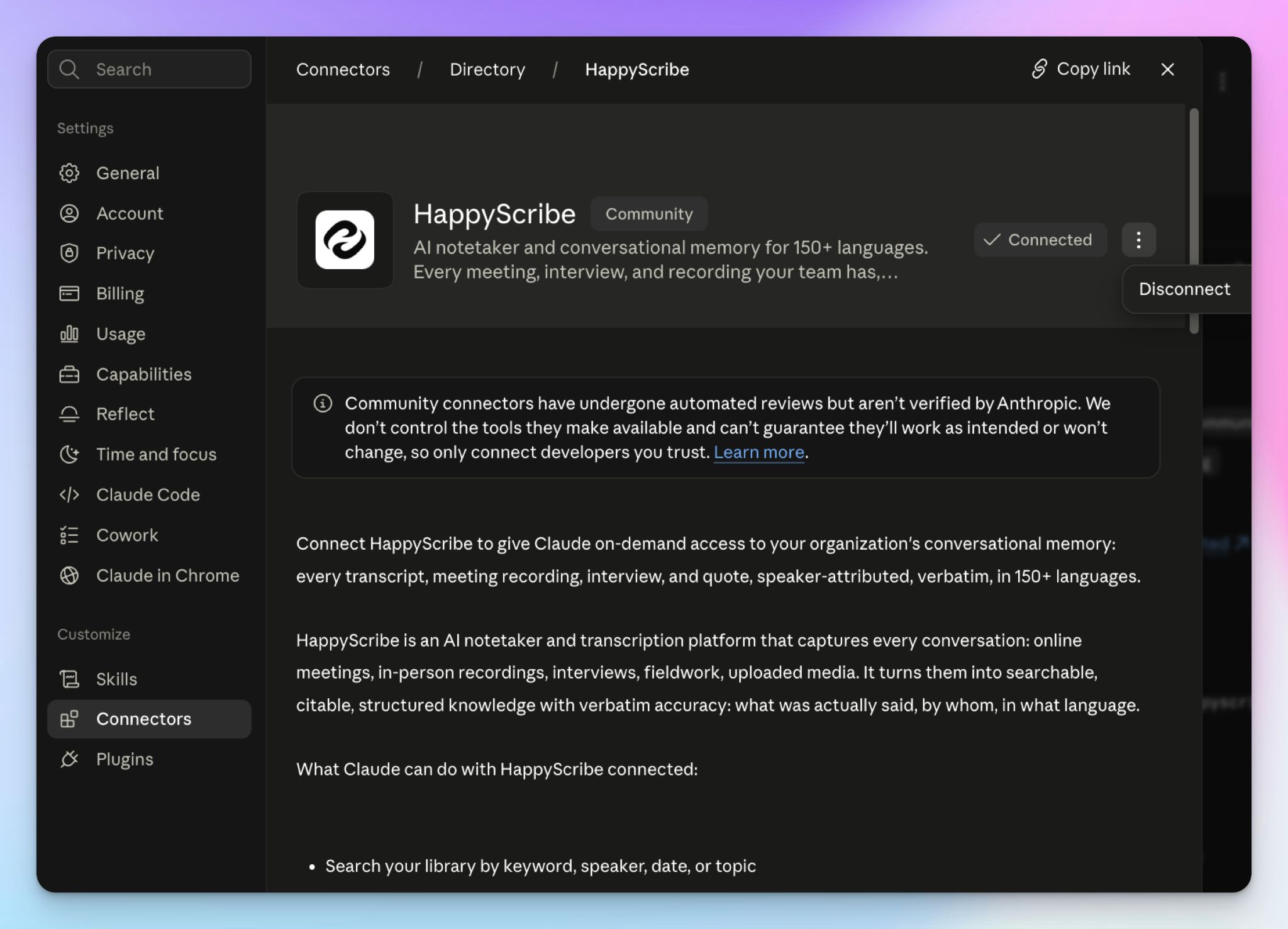This screenshot has height=929, width=1288.
Task: Open General settings
Action: (149, 173)
